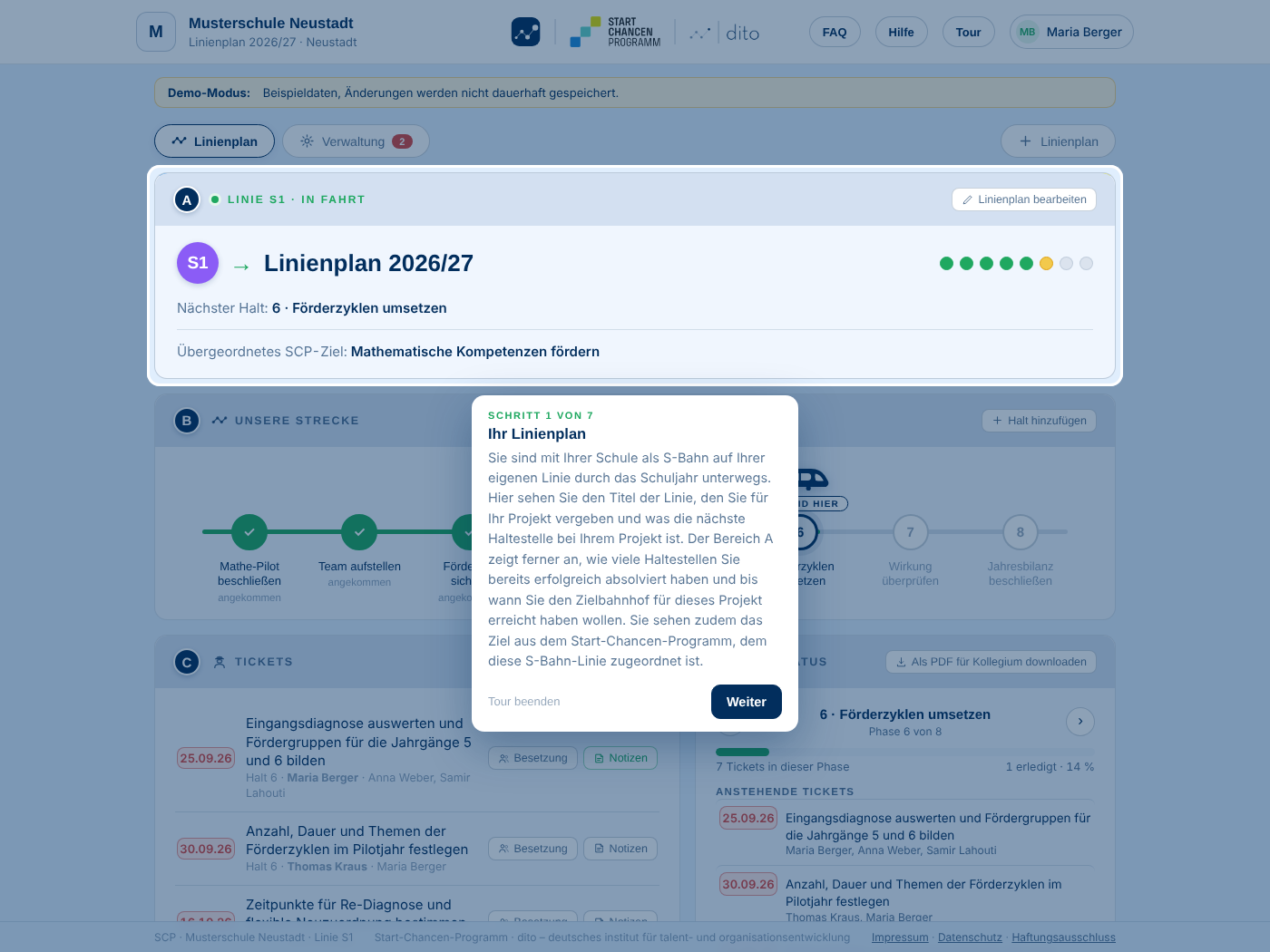
Task: Click the heading "6 · Förderzyklen umsetzen" in the status panel
Action: tap(905, 714)
